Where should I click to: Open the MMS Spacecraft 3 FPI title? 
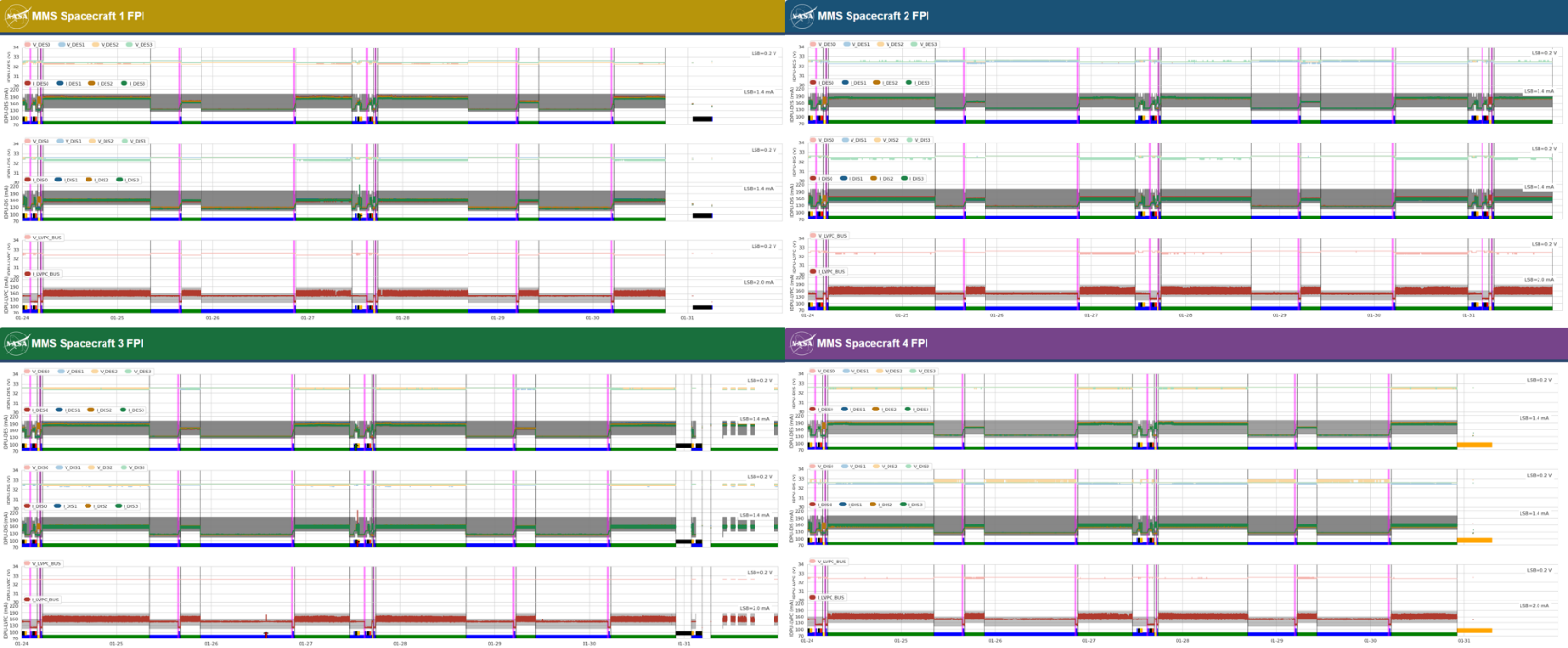point(87,343)
